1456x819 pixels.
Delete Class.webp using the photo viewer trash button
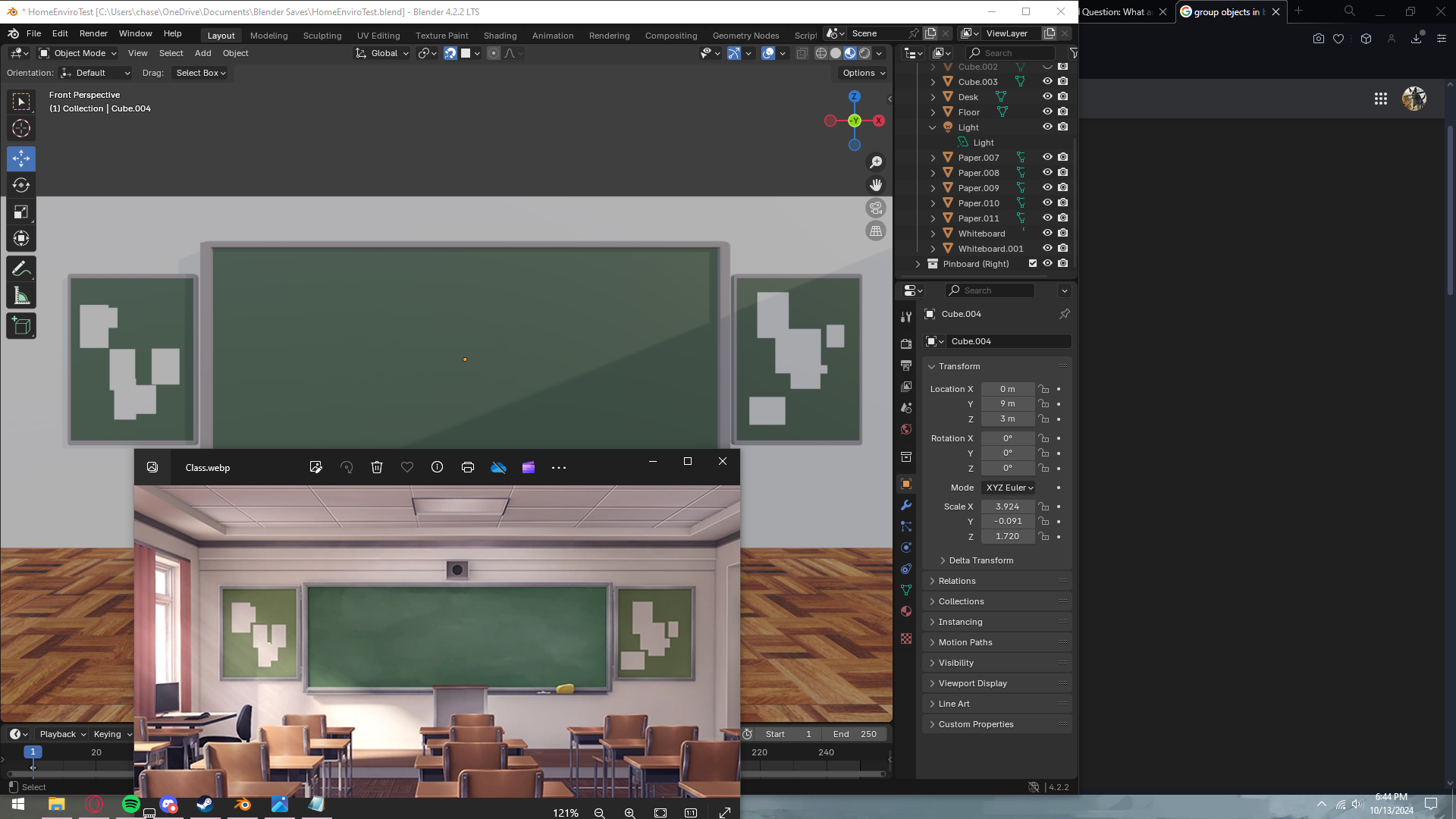point(376,467)
